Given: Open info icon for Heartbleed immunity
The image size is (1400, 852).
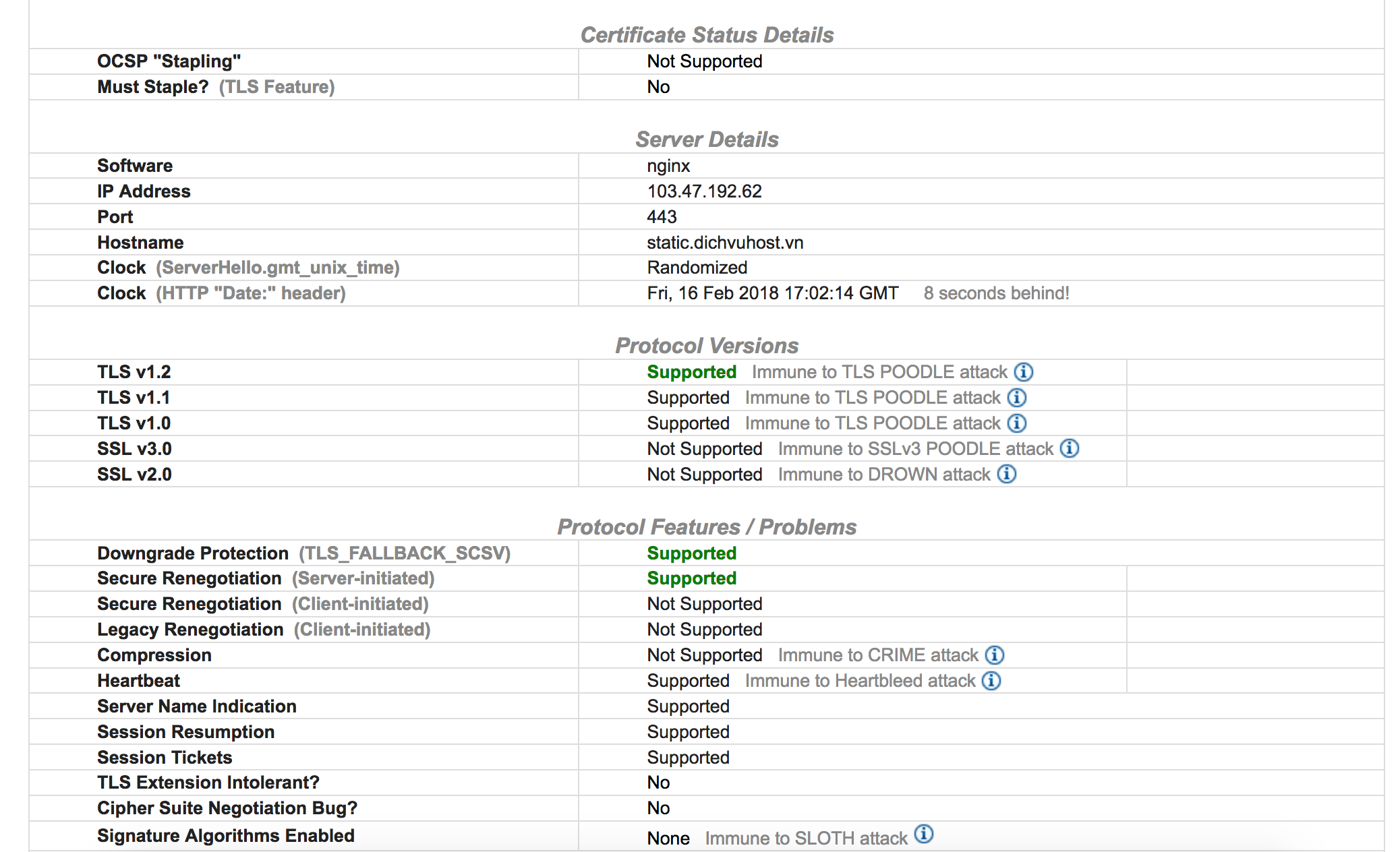Looking at the screenshot, I should (991, 681).
